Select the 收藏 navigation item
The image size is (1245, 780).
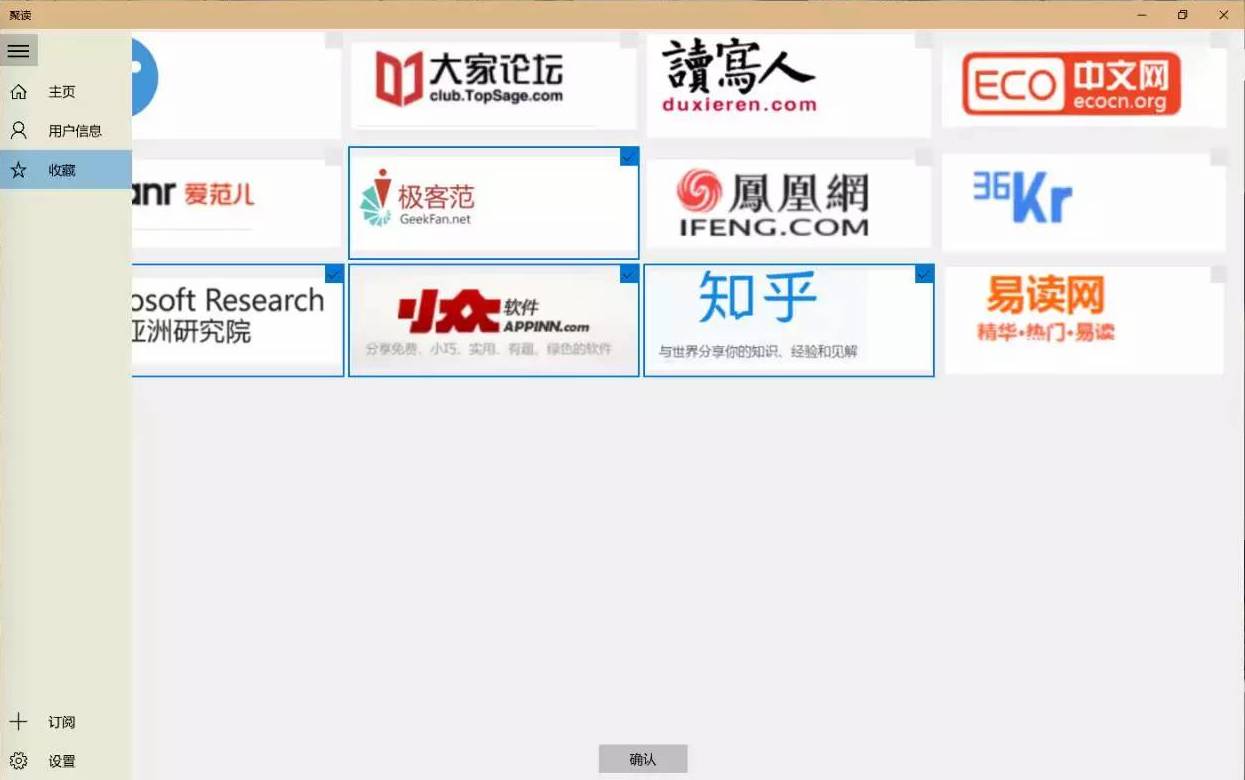(x=66, y=170)
